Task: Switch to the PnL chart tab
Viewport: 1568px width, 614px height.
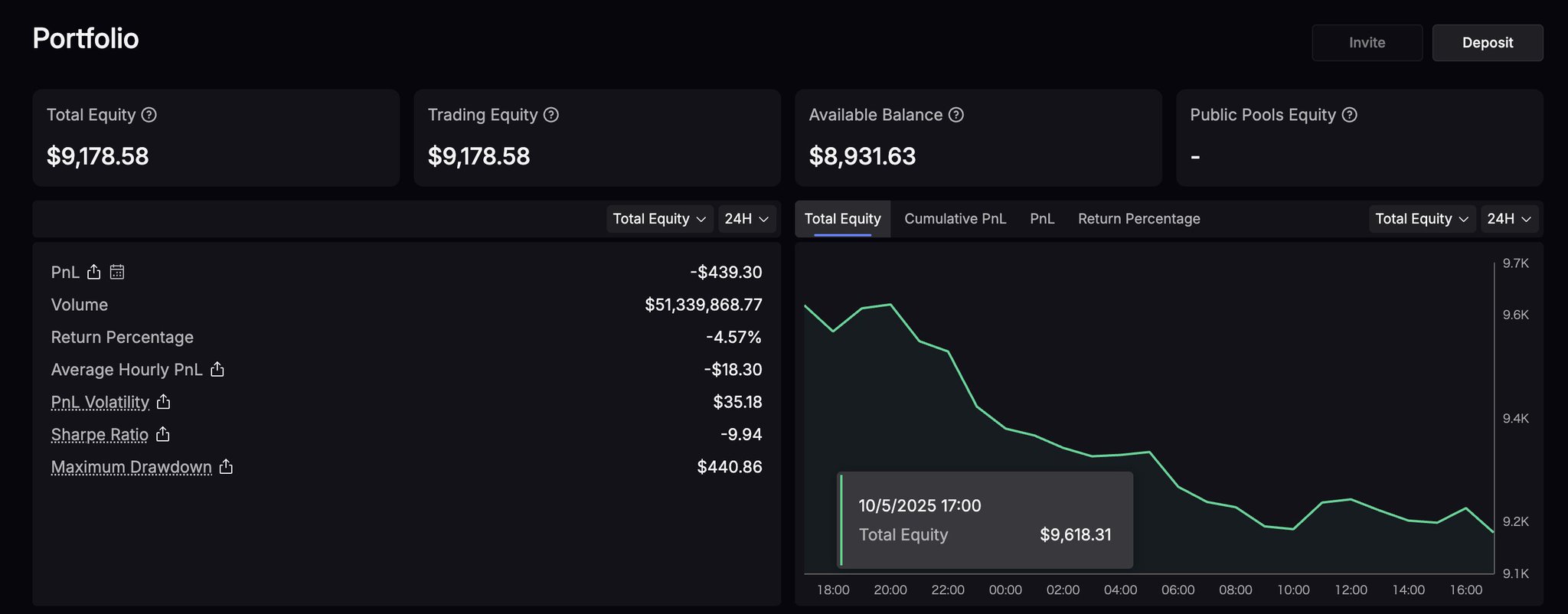Action: (1043, 219)
